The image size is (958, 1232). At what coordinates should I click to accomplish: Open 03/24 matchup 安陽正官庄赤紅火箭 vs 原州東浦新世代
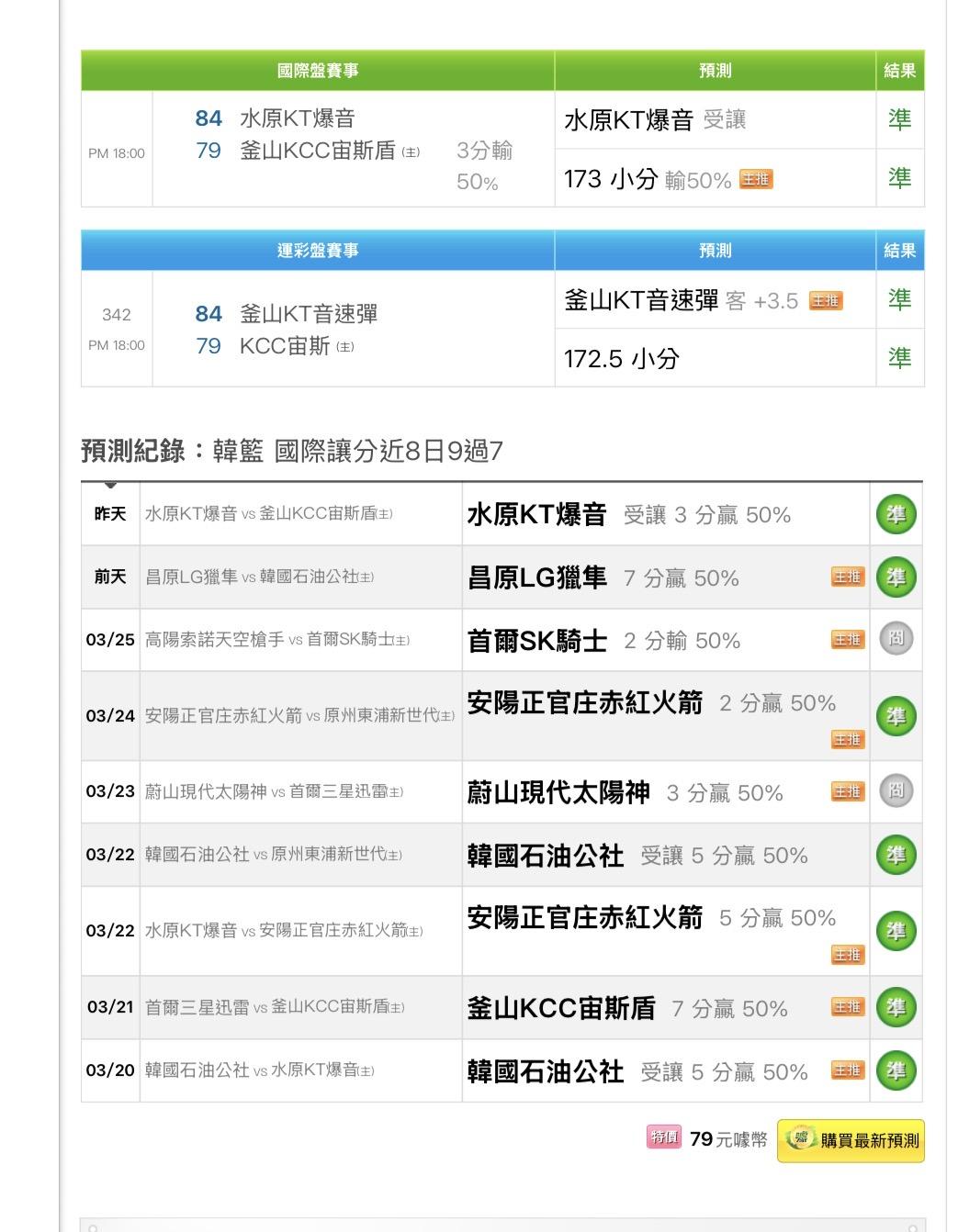[x=299, y=716]
